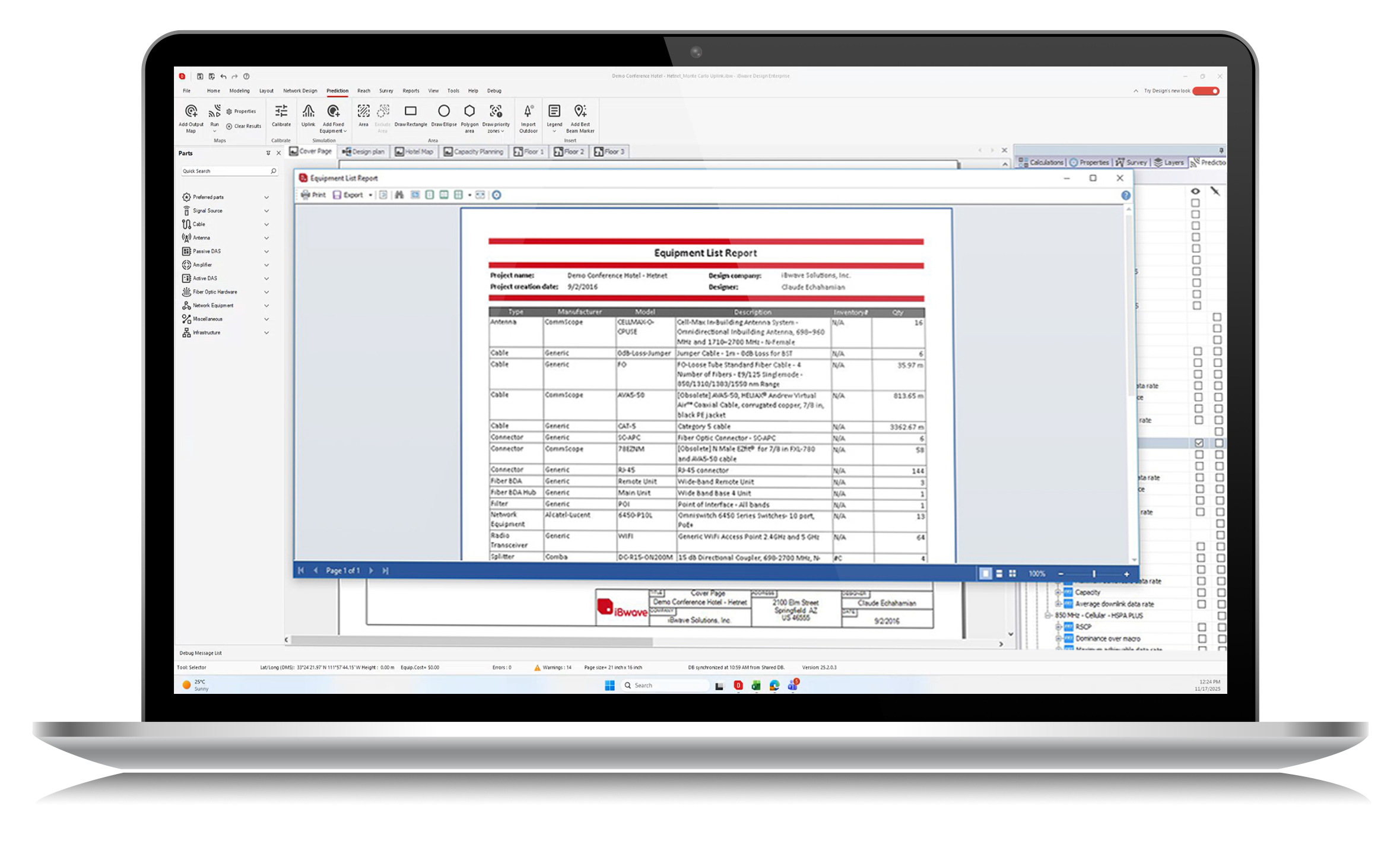Image resolution: width=1400 pixels, height=847 pixels.
Task: Open the Export dropdown arrow
Action: [x=370, y=195]
